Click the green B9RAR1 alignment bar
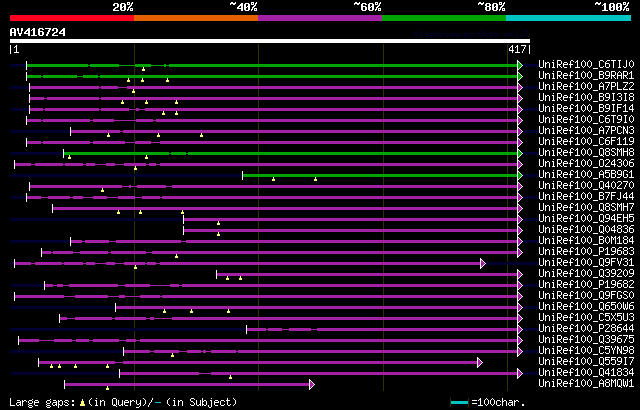Viewport: 640px width, 410px height. click(x=272, y=76)
